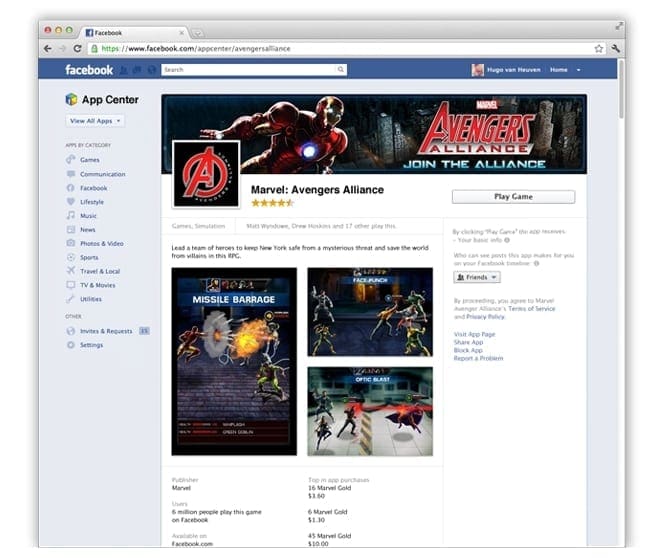Open the Friends audience dropdown
The image size is (668, 558).
tap(477, 277)
